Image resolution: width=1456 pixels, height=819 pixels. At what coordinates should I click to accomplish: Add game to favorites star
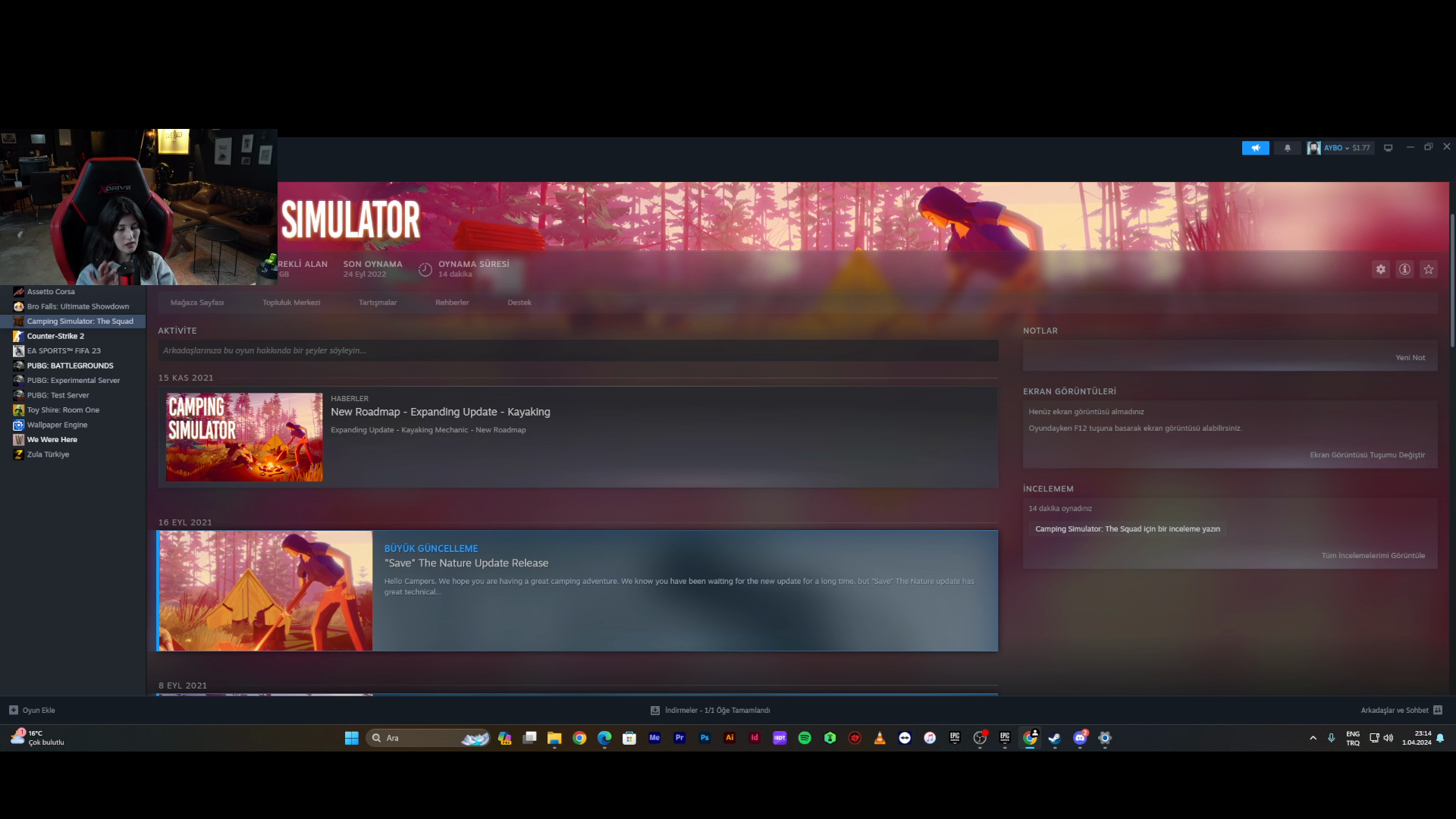point(1429,269)
